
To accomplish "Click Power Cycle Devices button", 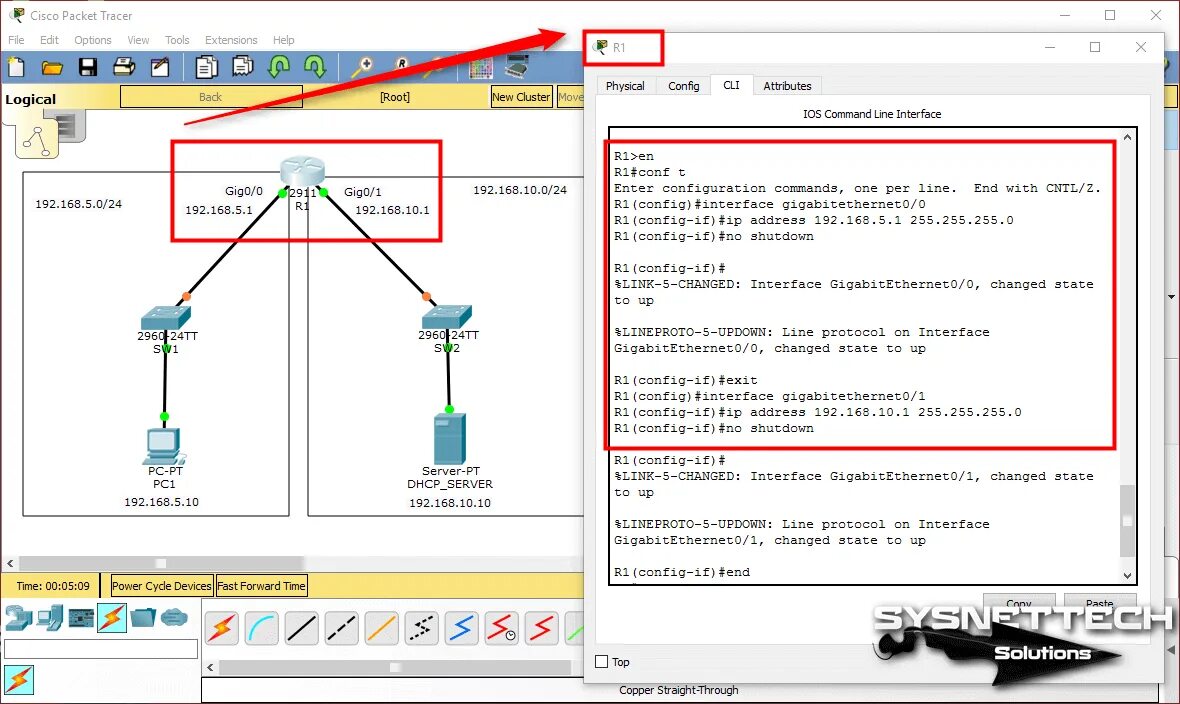I will pyautogui.click(x=162, y=586).
